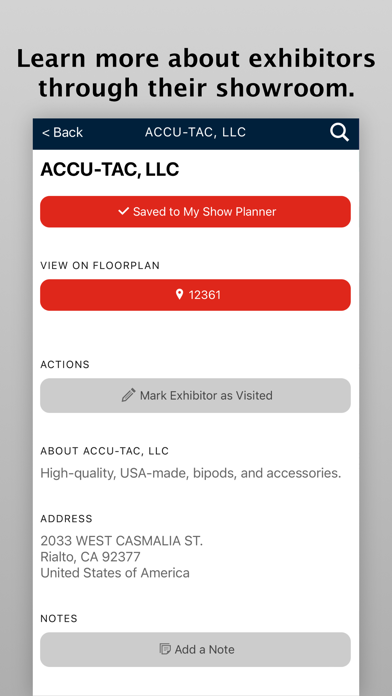The image size is (392, 696).
Task: Mark Exhibitor as Visited
Action: coord(195,395)
